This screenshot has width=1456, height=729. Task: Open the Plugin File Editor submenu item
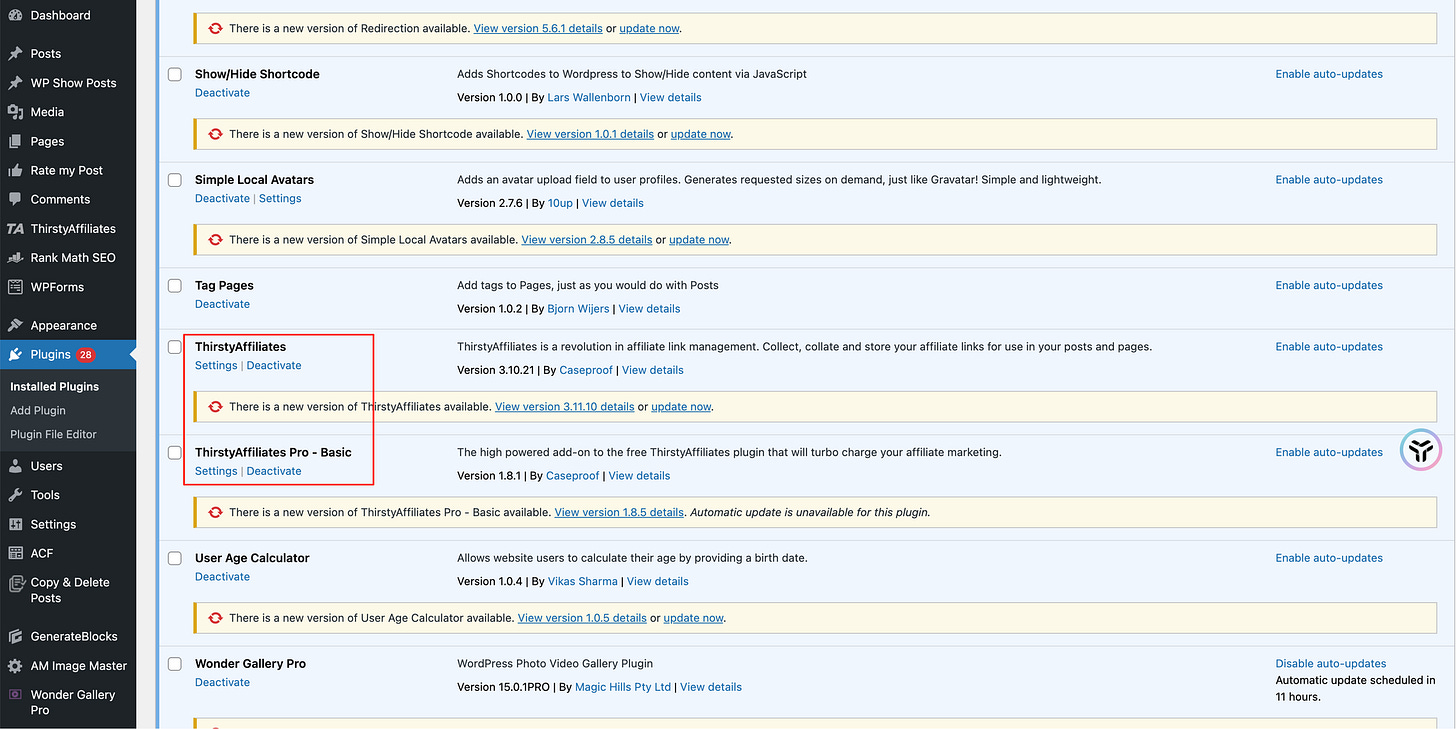[53, 434]
